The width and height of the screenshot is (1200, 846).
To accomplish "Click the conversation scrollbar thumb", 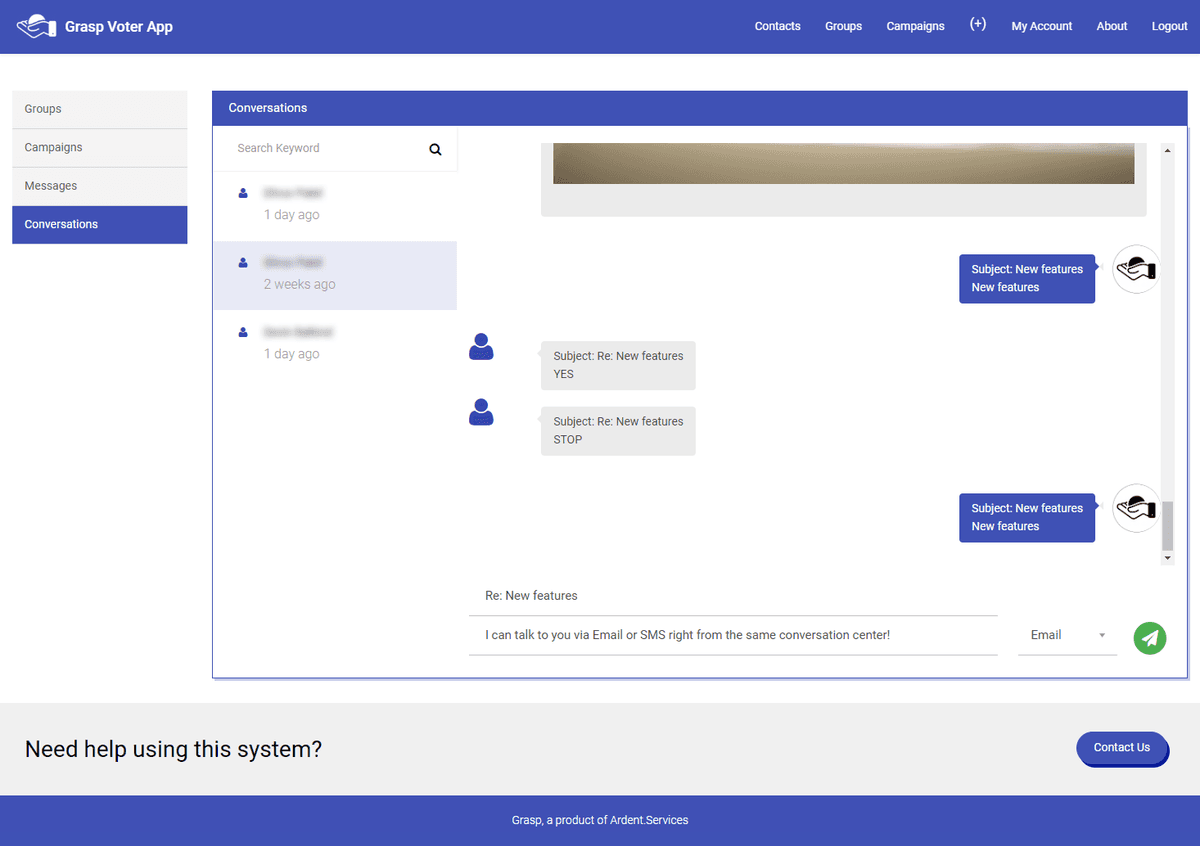I will click(x=1167, y=525).
